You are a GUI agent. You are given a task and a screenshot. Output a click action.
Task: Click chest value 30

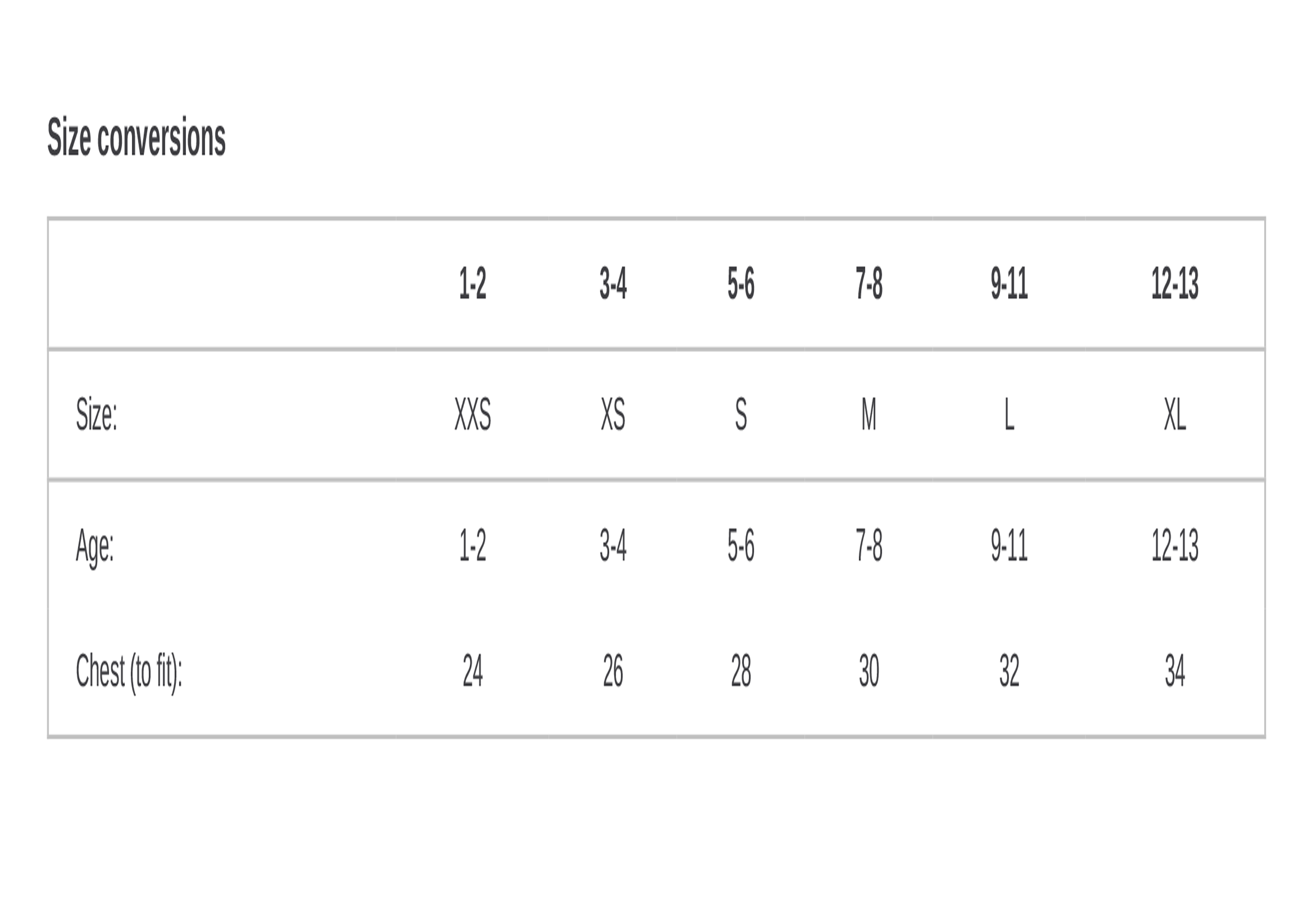869,670
